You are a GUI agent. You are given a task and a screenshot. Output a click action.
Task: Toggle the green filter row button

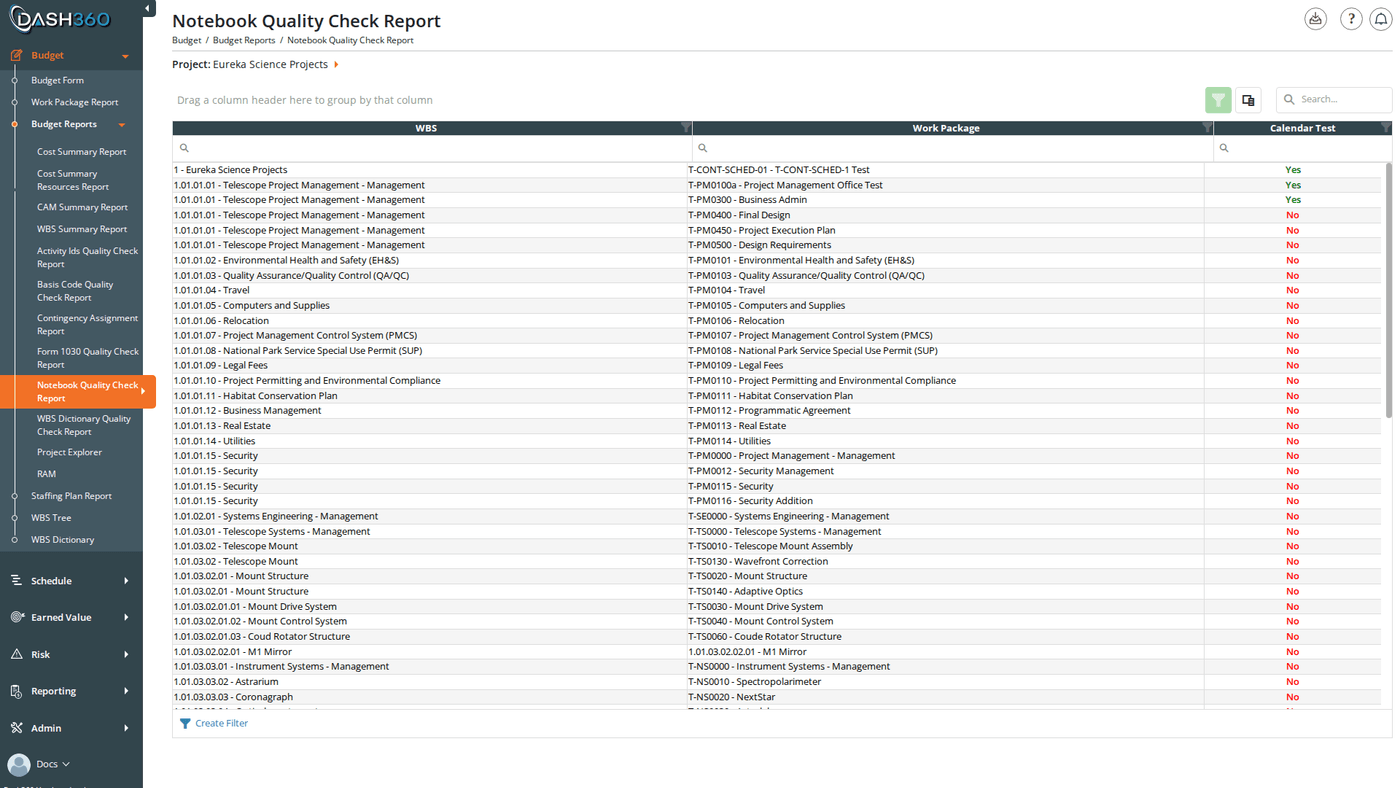click(x=1218, y=100)
